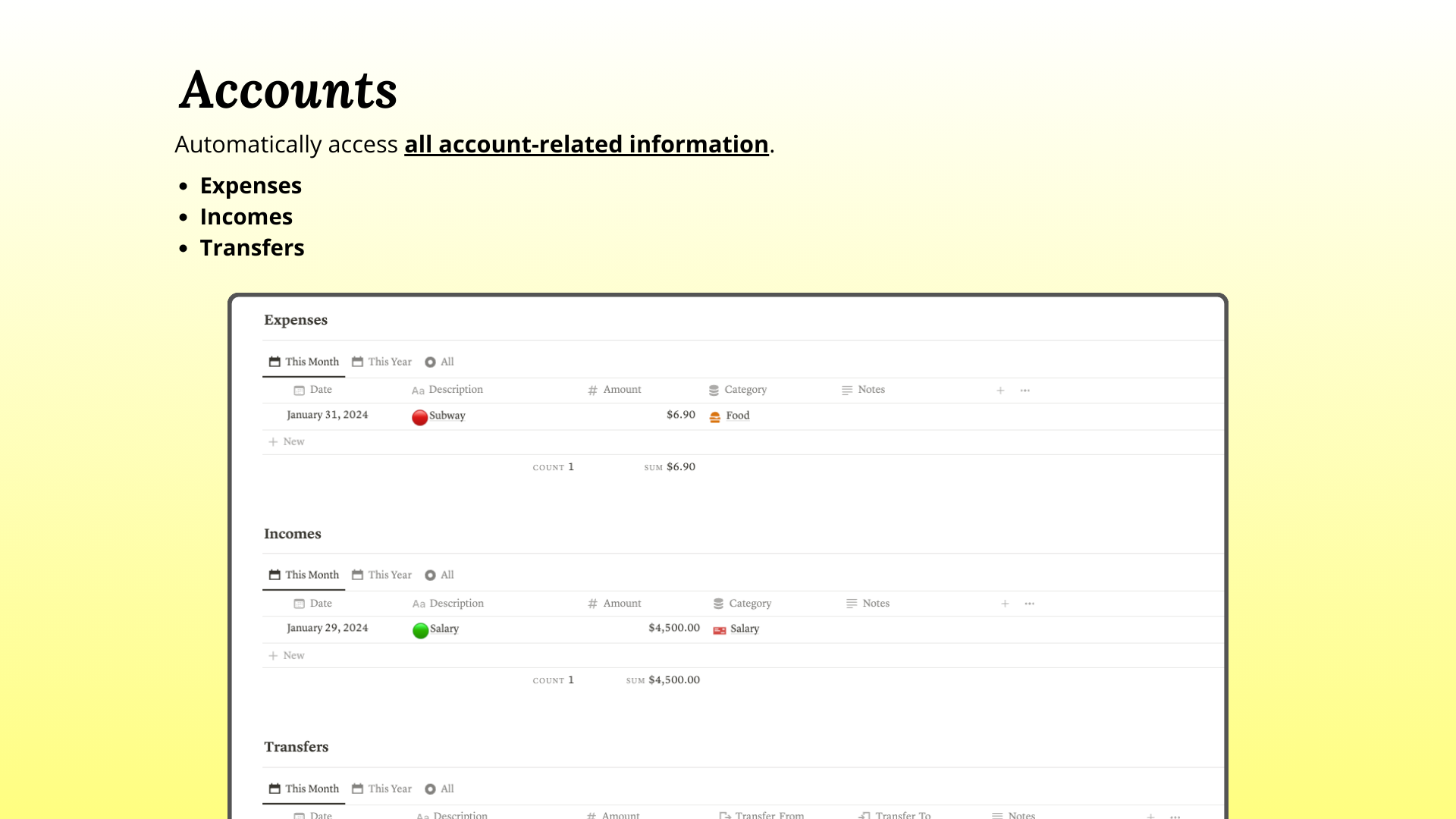Screen dimensions: 1456x819
Task: Add New row in Expenses table
Action: point(287,441)
